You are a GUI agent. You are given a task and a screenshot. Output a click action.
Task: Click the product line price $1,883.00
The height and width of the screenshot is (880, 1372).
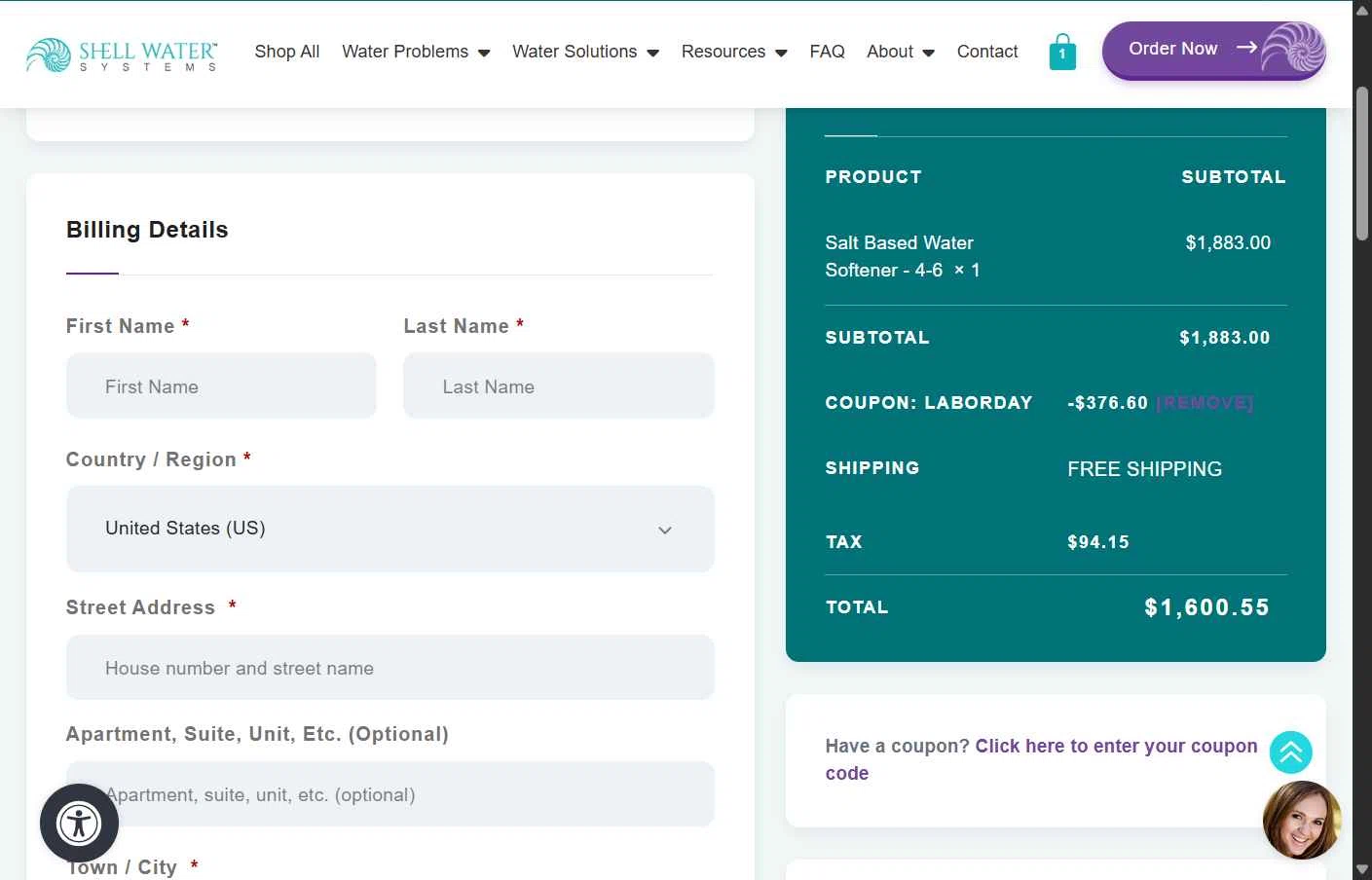tap(1228, 242)
